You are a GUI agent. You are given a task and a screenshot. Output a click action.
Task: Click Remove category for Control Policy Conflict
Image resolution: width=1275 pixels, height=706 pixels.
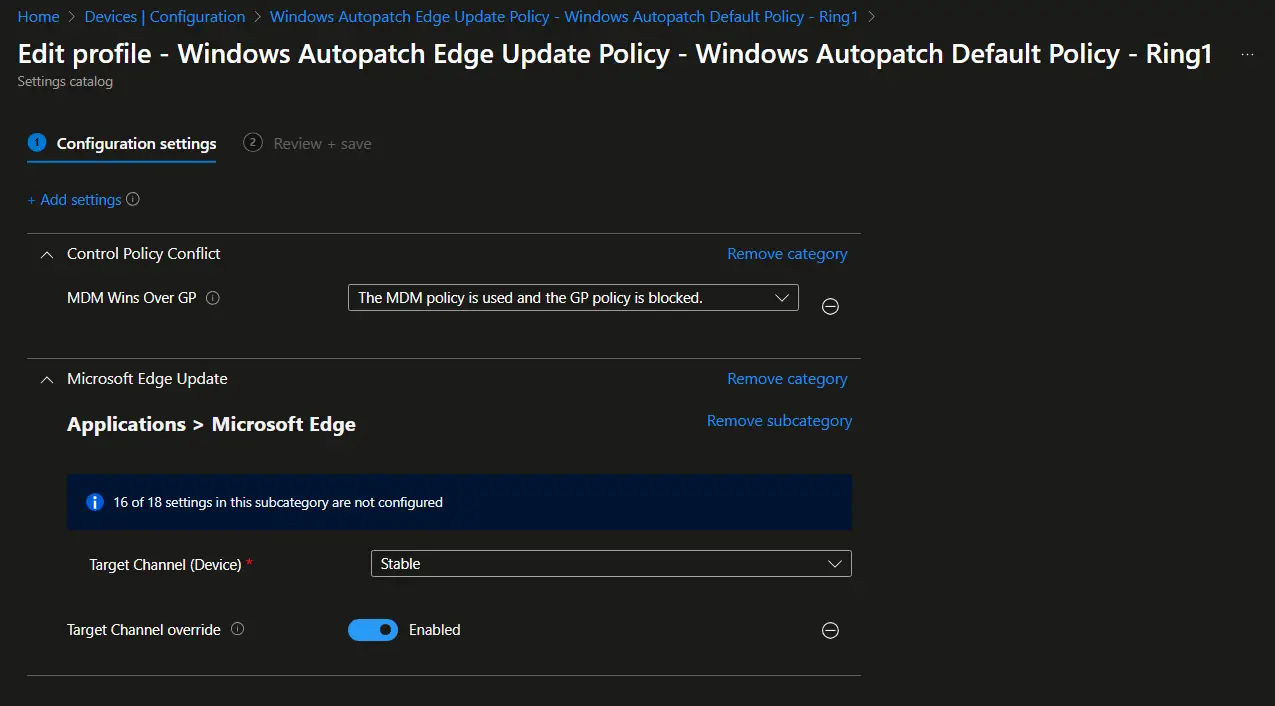point(786,253)
